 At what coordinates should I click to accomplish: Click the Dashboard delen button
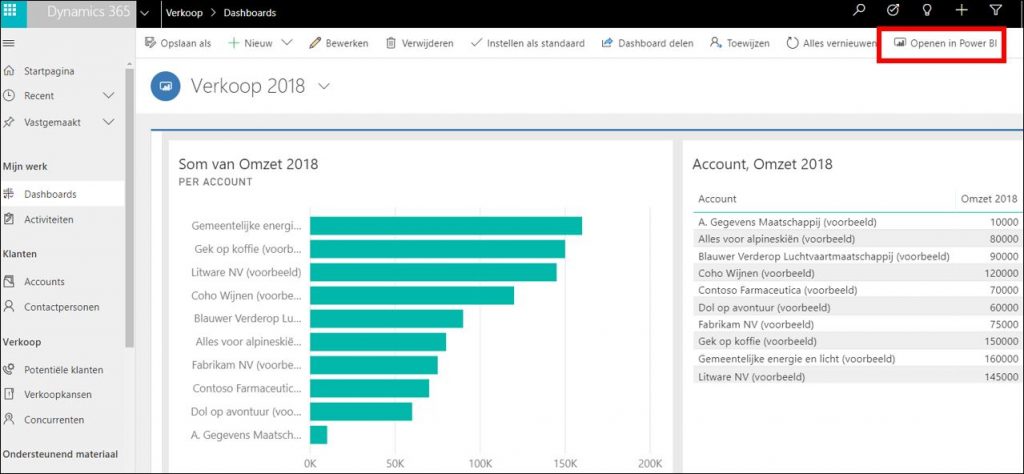click(x=648, y=43)
